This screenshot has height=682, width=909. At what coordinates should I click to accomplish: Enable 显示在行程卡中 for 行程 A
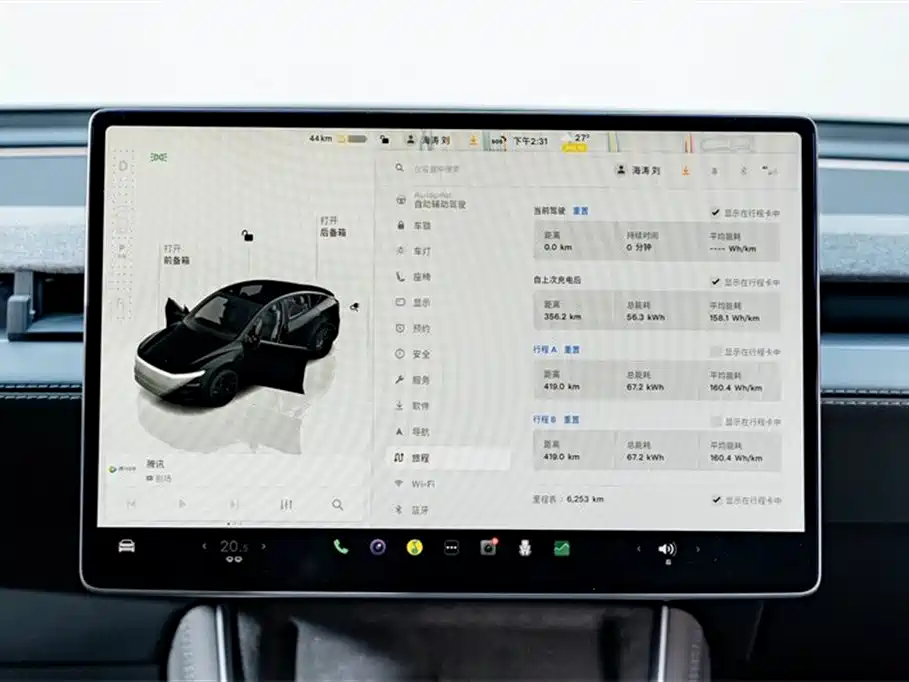coord(715,349)
